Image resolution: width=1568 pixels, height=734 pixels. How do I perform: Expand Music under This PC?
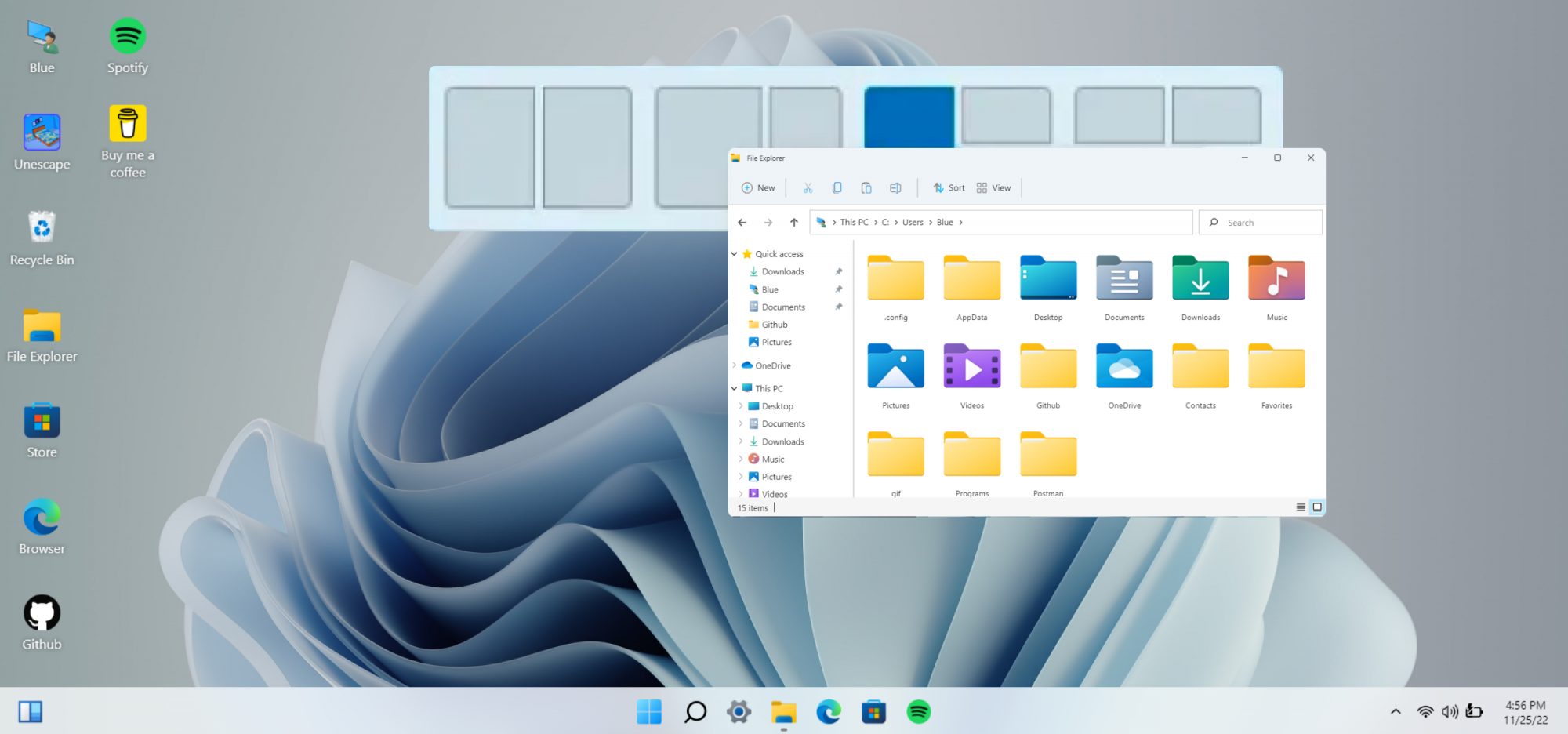pyautogui.click(x=741, y=459)
